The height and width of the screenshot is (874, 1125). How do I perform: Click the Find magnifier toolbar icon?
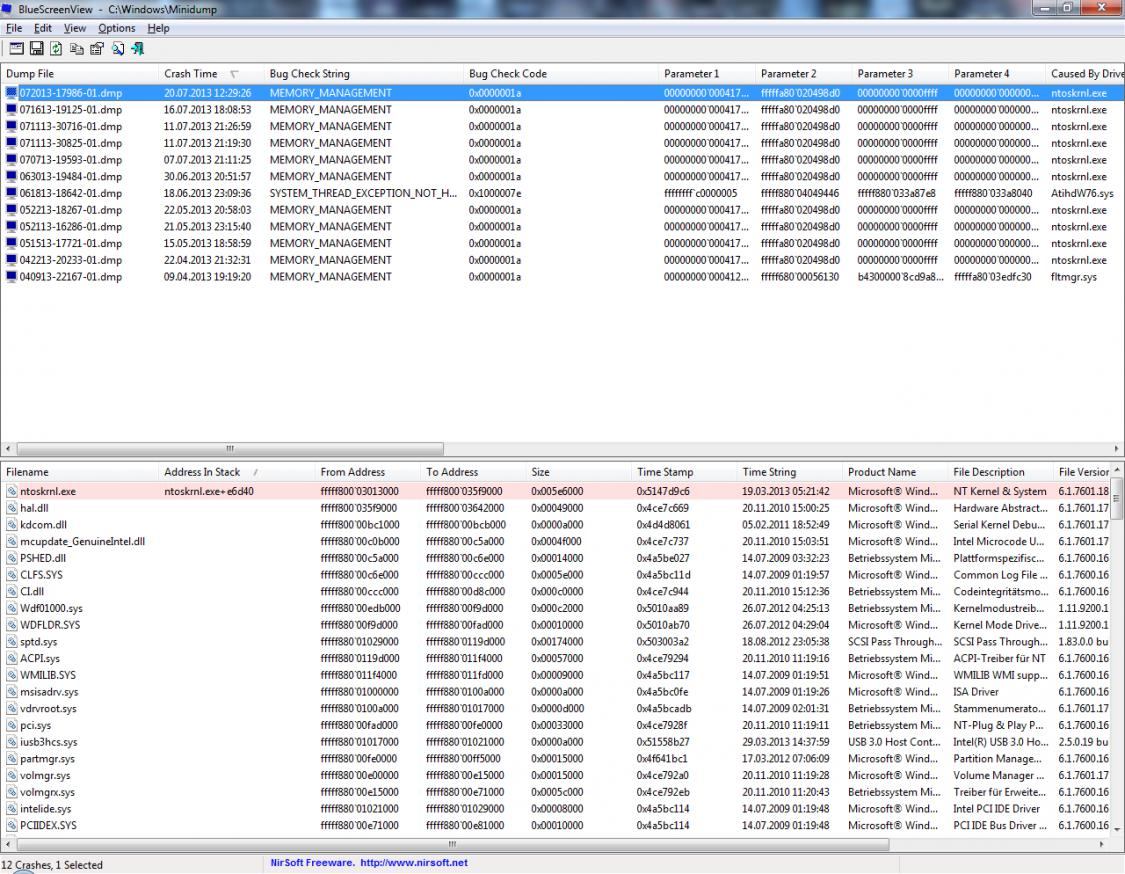coord(118,49)
